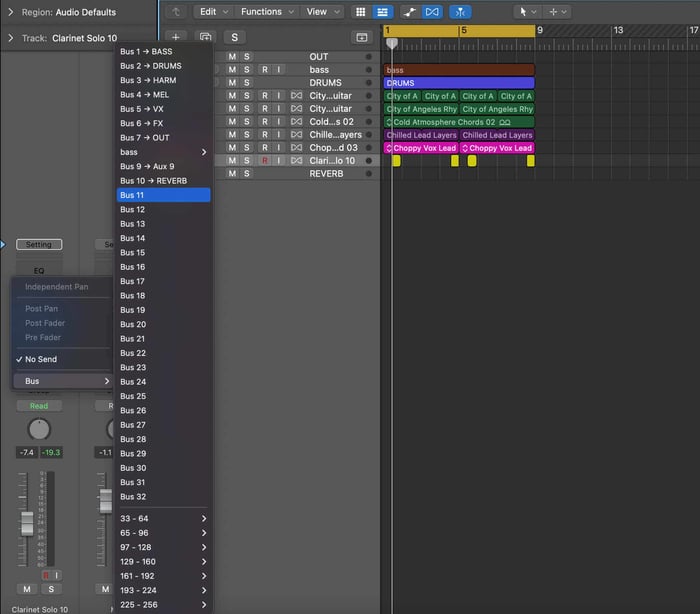Expand the Track: Clarinet Solo 10 disclosure triangle

pyautogui.click(x=11, y=38)
